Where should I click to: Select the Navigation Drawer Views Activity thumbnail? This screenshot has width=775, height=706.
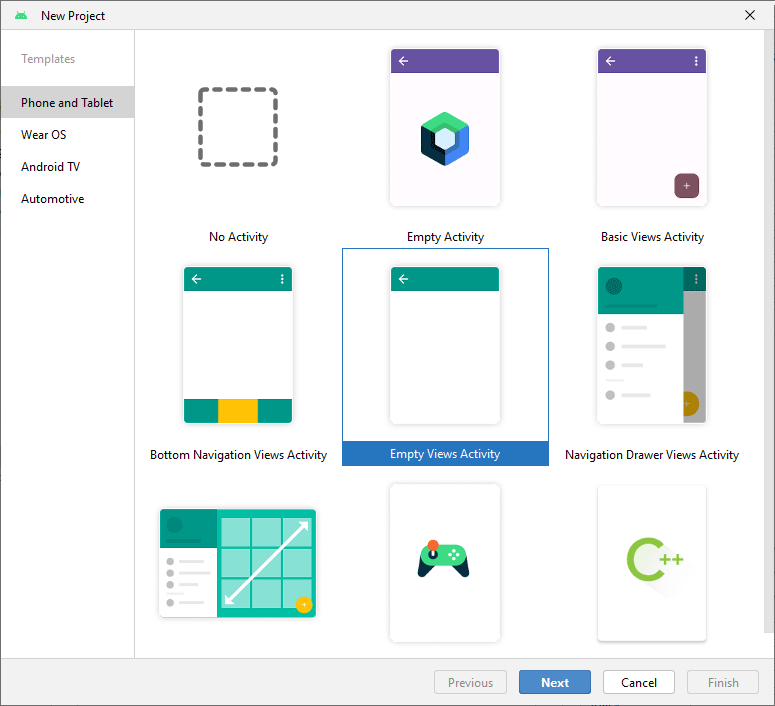click(x=652, y=345)
